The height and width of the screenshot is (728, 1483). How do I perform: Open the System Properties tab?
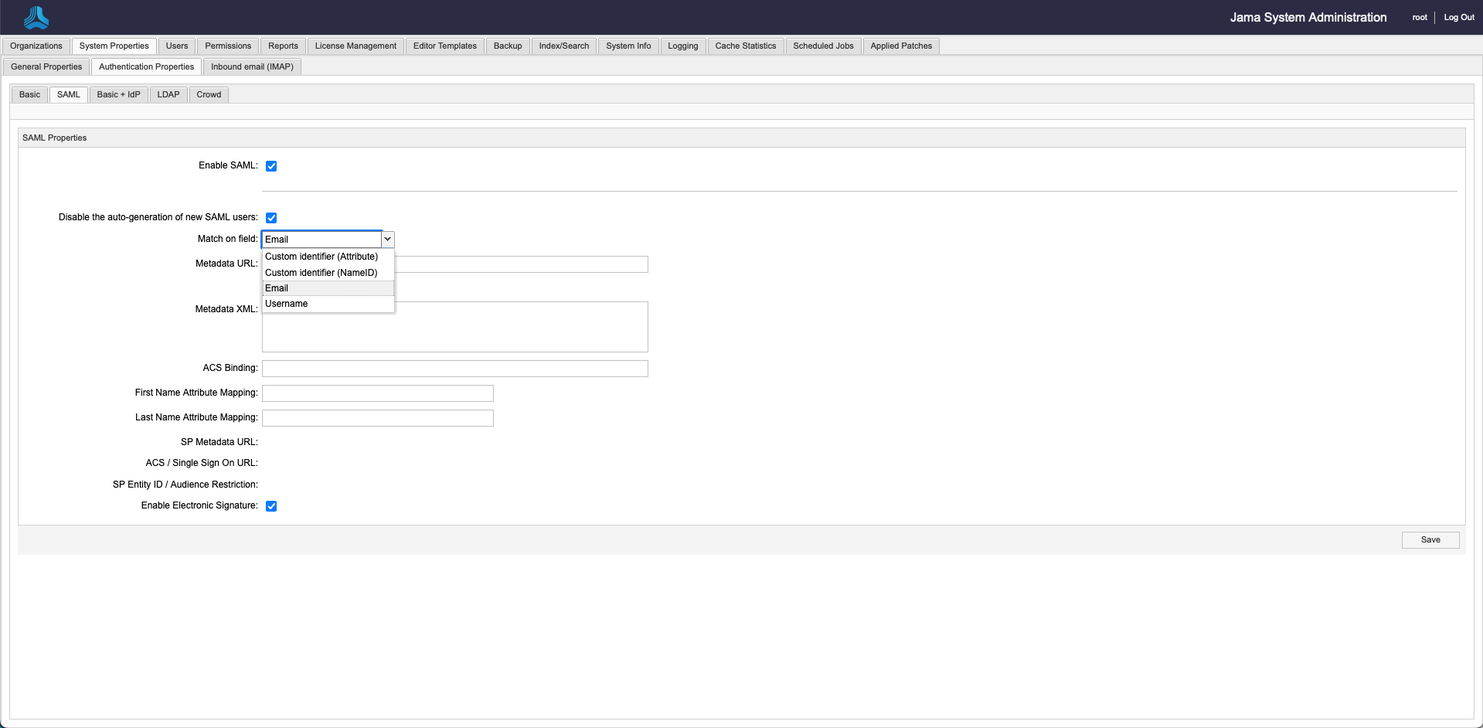[114, 46]
